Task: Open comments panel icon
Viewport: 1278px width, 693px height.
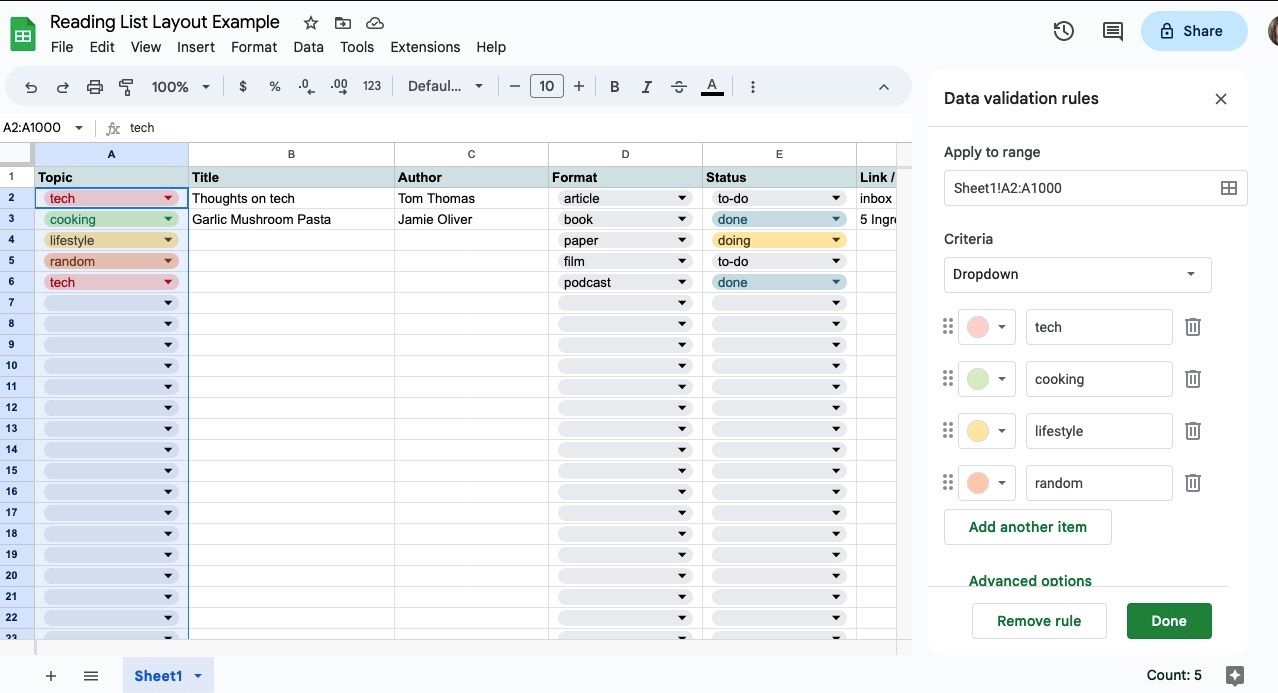Action: (x=1113, y=31)
